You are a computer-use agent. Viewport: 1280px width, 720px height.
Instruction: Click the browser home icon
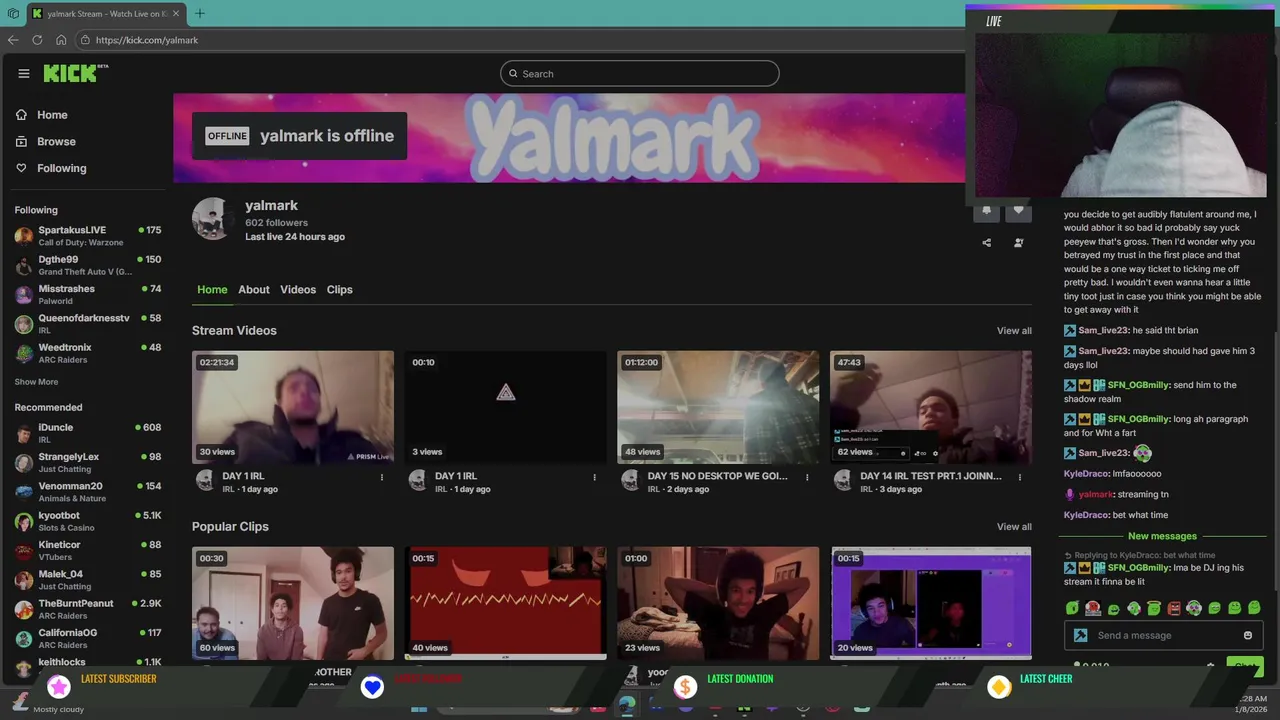[x=61, y=40]
